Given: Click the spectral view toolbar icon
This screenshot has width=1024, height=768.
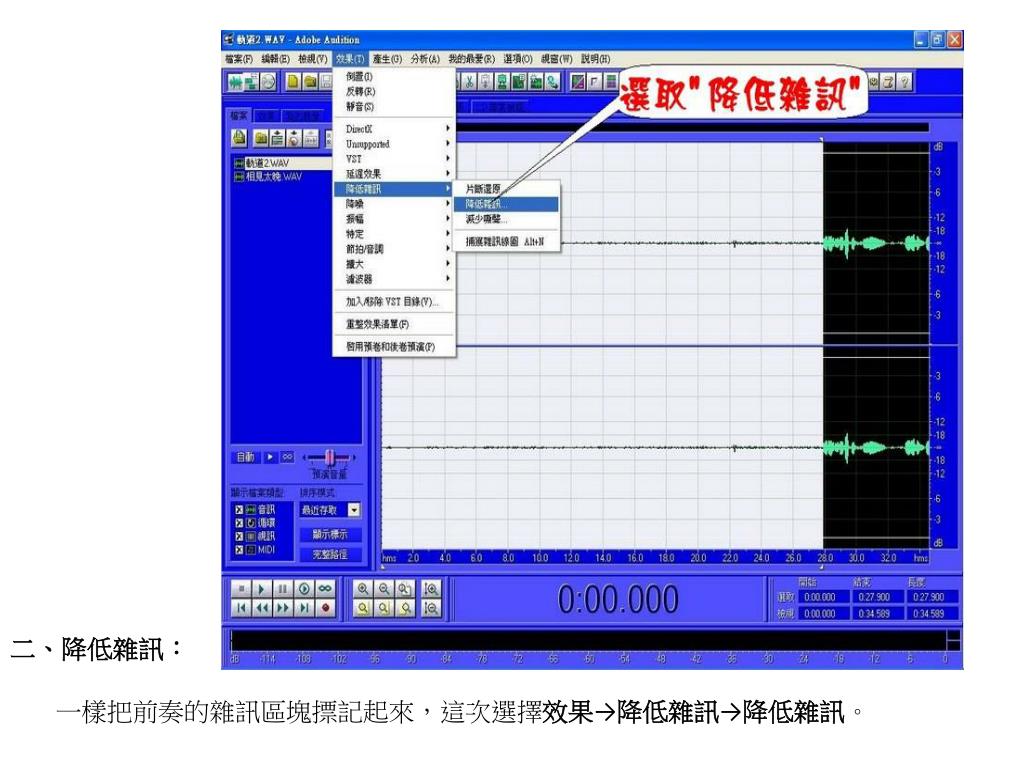Looking at the screenshot, I should pos(577,82).
